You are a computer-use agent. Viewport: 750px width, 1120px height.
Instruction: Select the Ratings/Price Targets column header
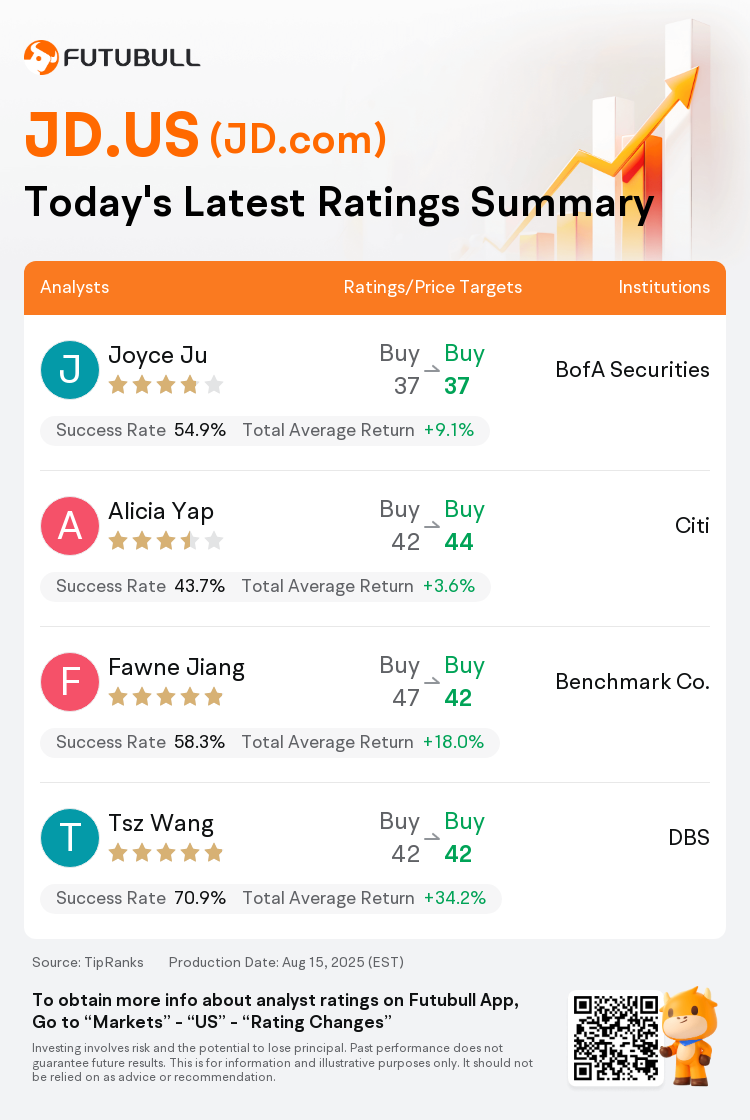[x=433, y=287]
